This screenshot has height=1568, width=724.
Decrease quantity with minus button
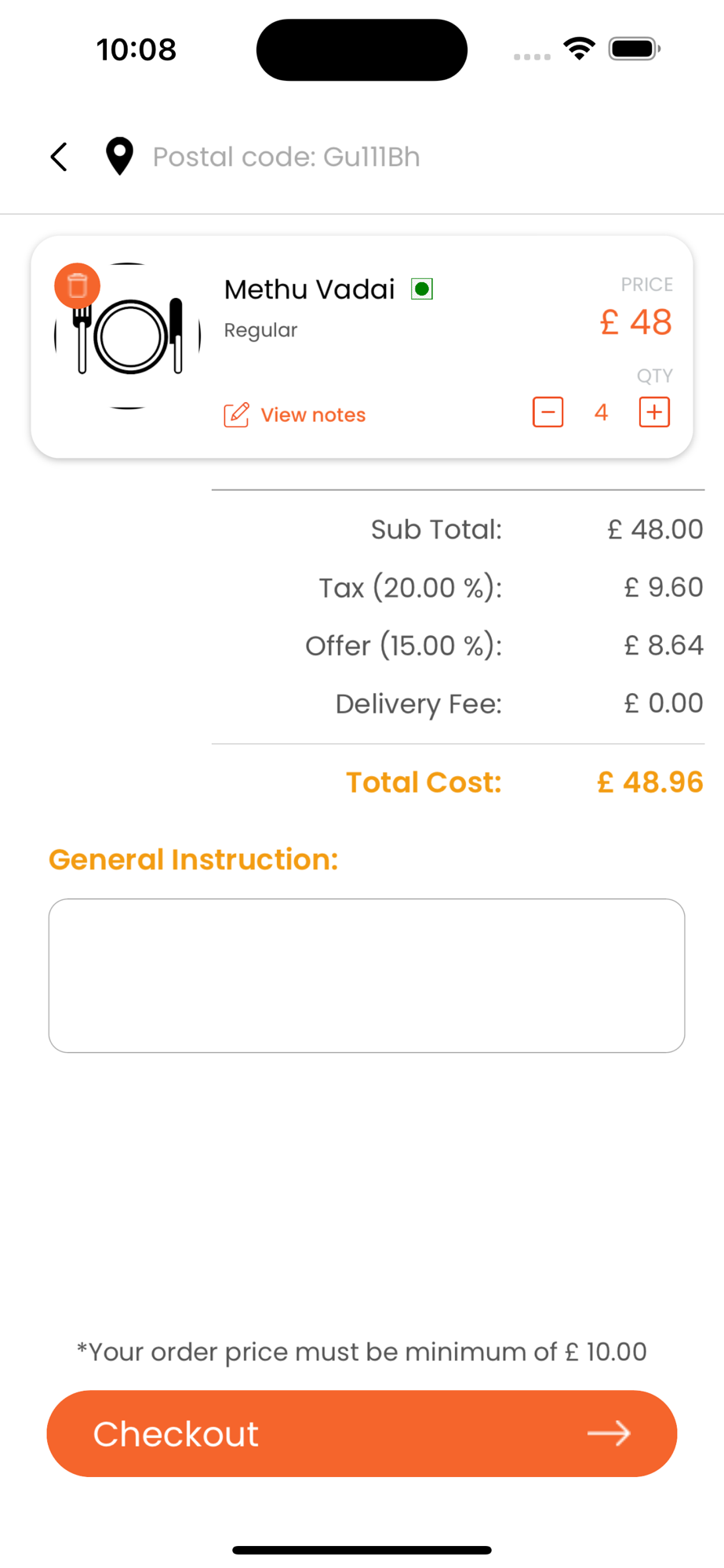click(x=548, y=412)
